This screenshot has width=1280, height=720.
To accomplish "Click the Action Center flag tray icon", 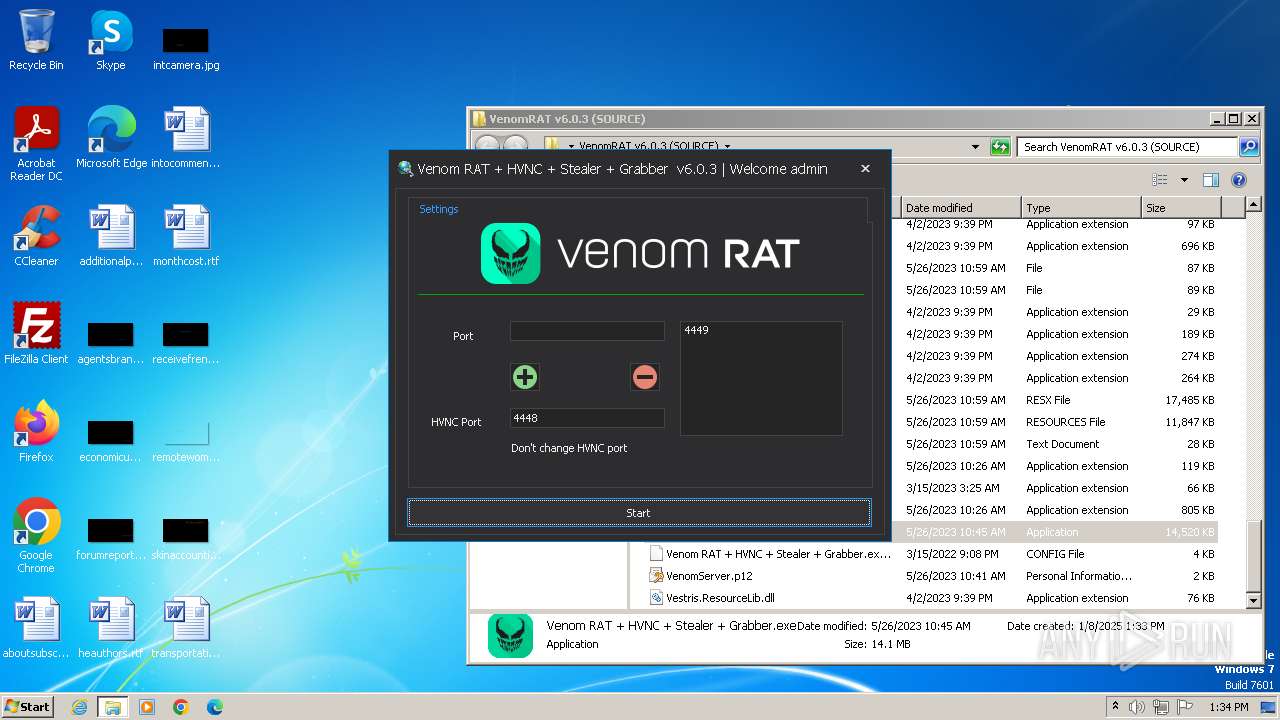I will tap(1183, 707).
